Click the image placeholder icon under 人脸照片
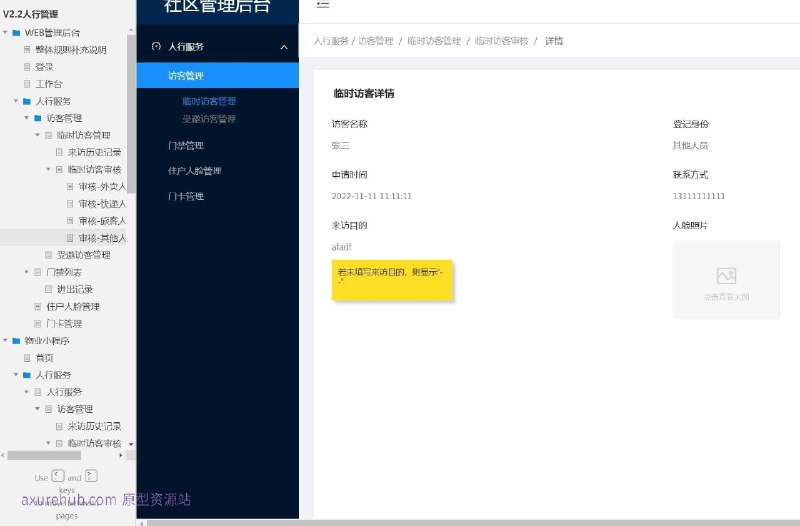This screenshot has width=800, height=526. click(x=726, y=276)
